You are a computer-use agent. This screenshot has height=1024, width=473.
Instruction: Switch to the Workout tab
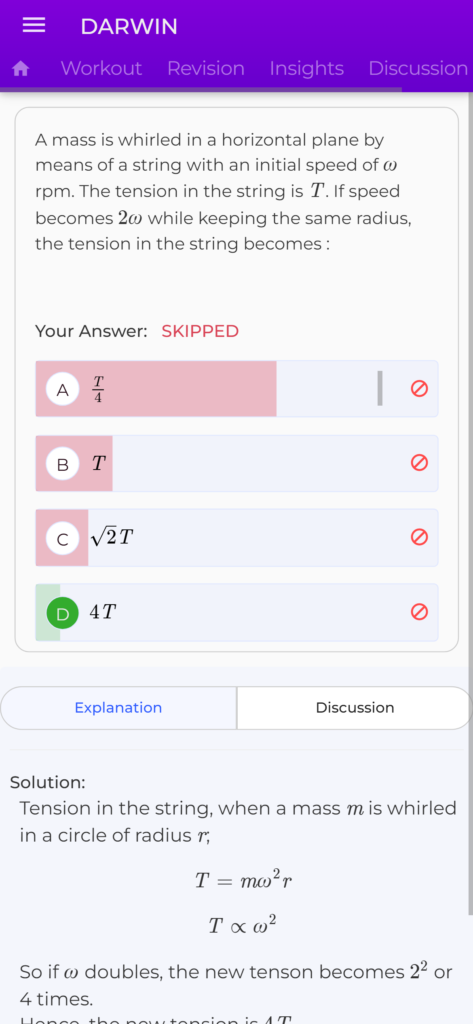(x=101, y=69)
